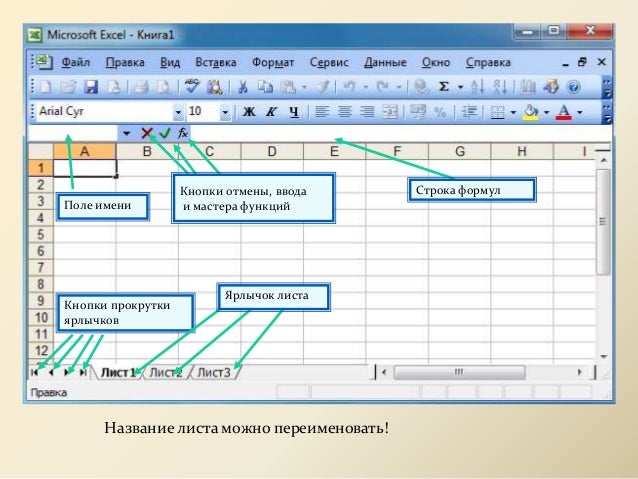Open Help with the question mark icon
The image size is (638, 479).
pos(574,87)
